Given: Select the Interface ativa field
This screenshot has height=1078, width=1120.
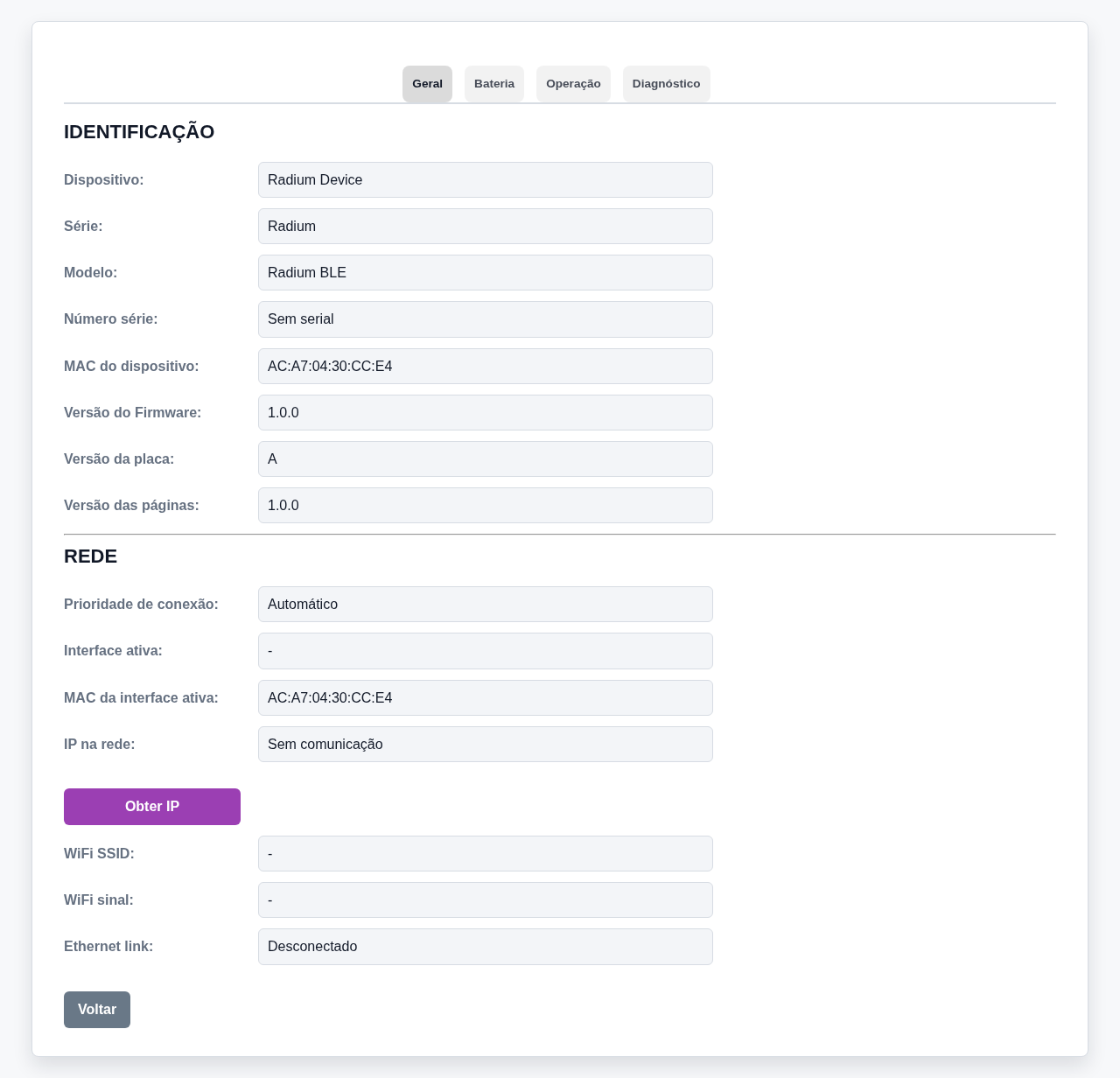Looking at the screenshot, I should [486, 651].
